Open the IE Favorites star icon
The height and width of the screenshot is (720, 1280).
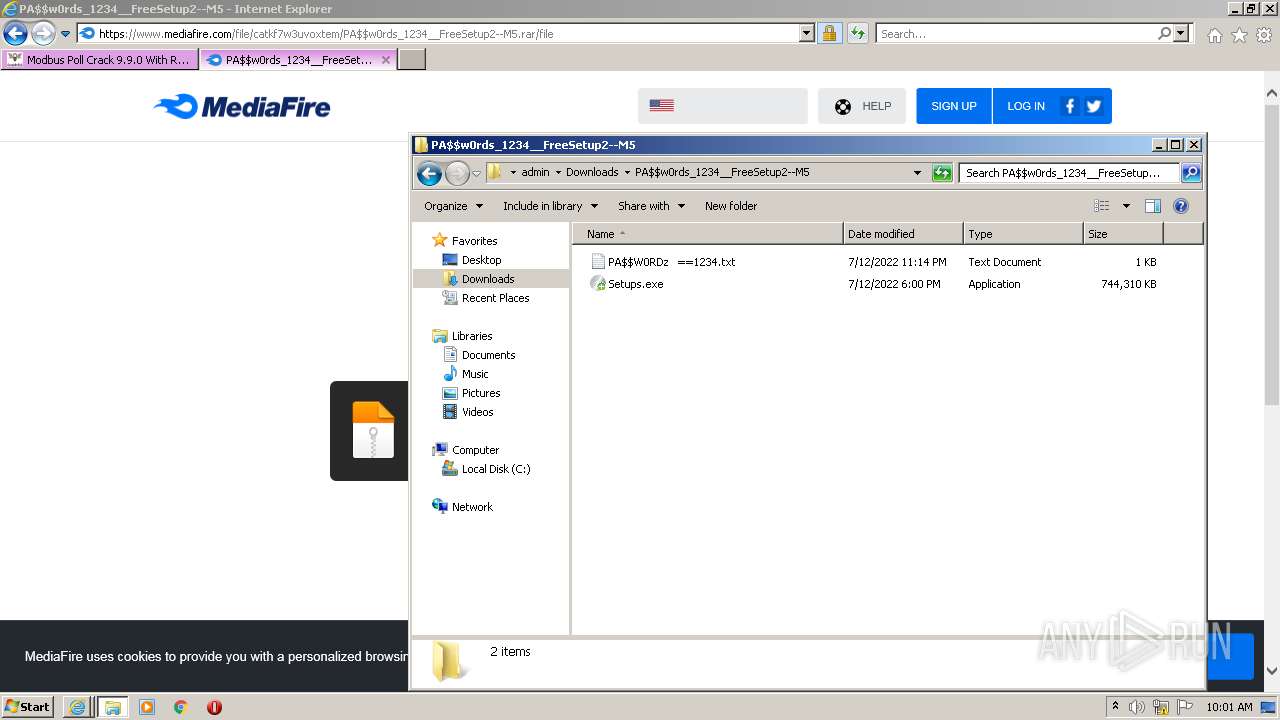1239,35
